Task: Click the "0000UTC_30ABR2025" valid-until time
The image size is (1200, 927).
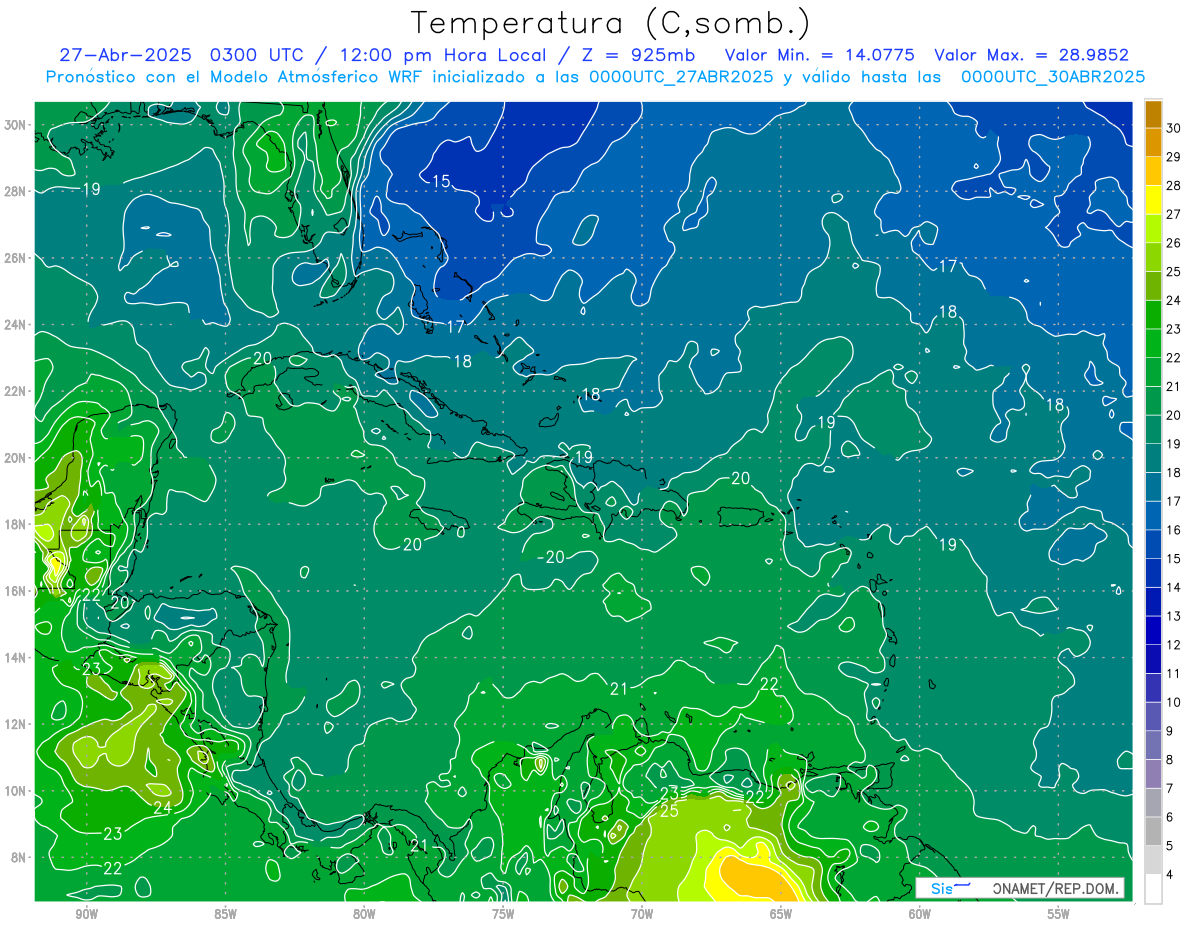Action: click(1053, 76)
